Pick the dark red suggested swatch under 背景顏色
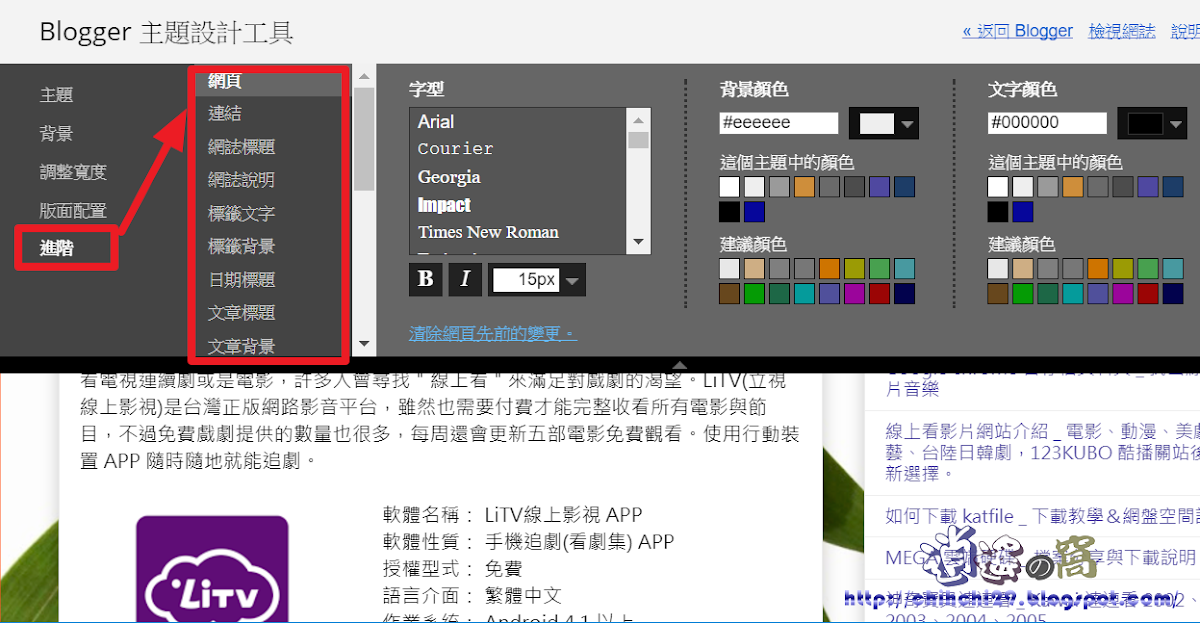The width and height of the screenshot is (1200, 623). 879,293
